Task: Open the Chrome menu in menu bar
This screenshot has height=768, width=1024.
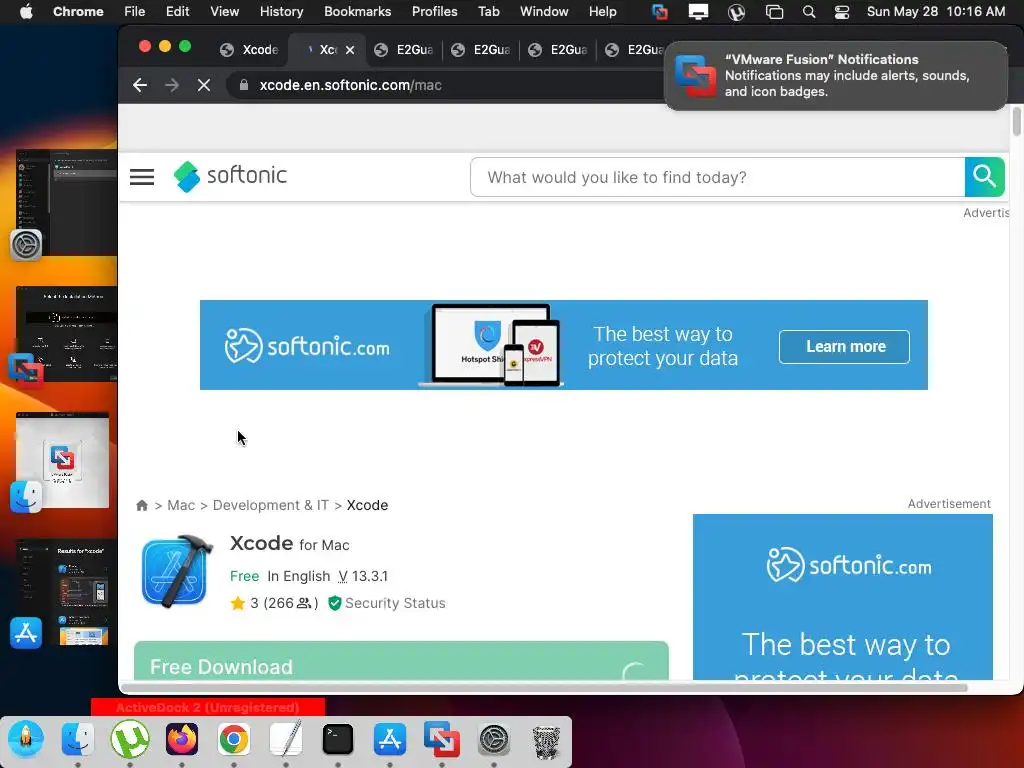Action: (78, 12)
